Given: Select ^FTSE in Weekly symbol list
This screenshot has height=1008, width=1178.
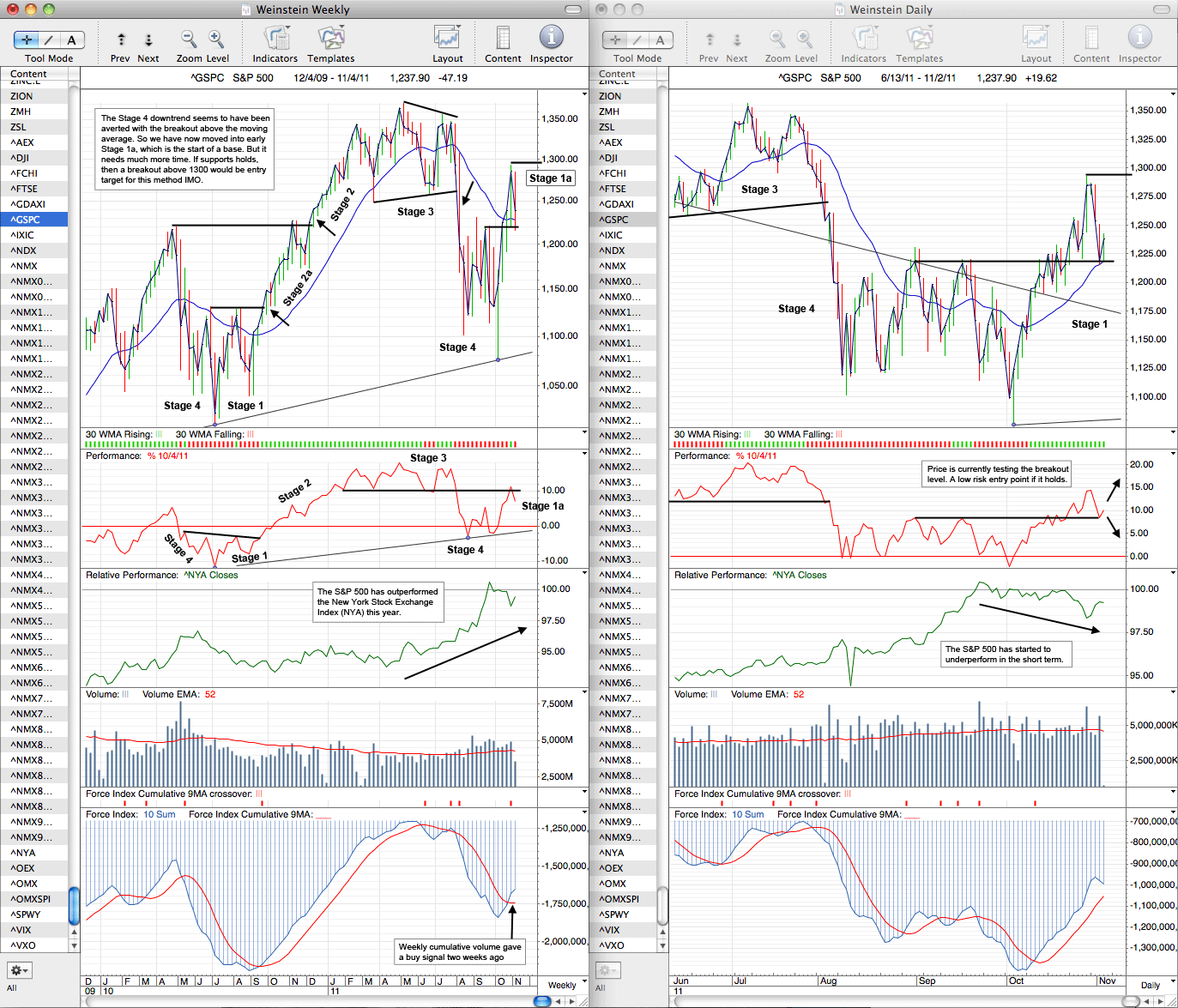Looking at the screenshot, I should [34, 189].
